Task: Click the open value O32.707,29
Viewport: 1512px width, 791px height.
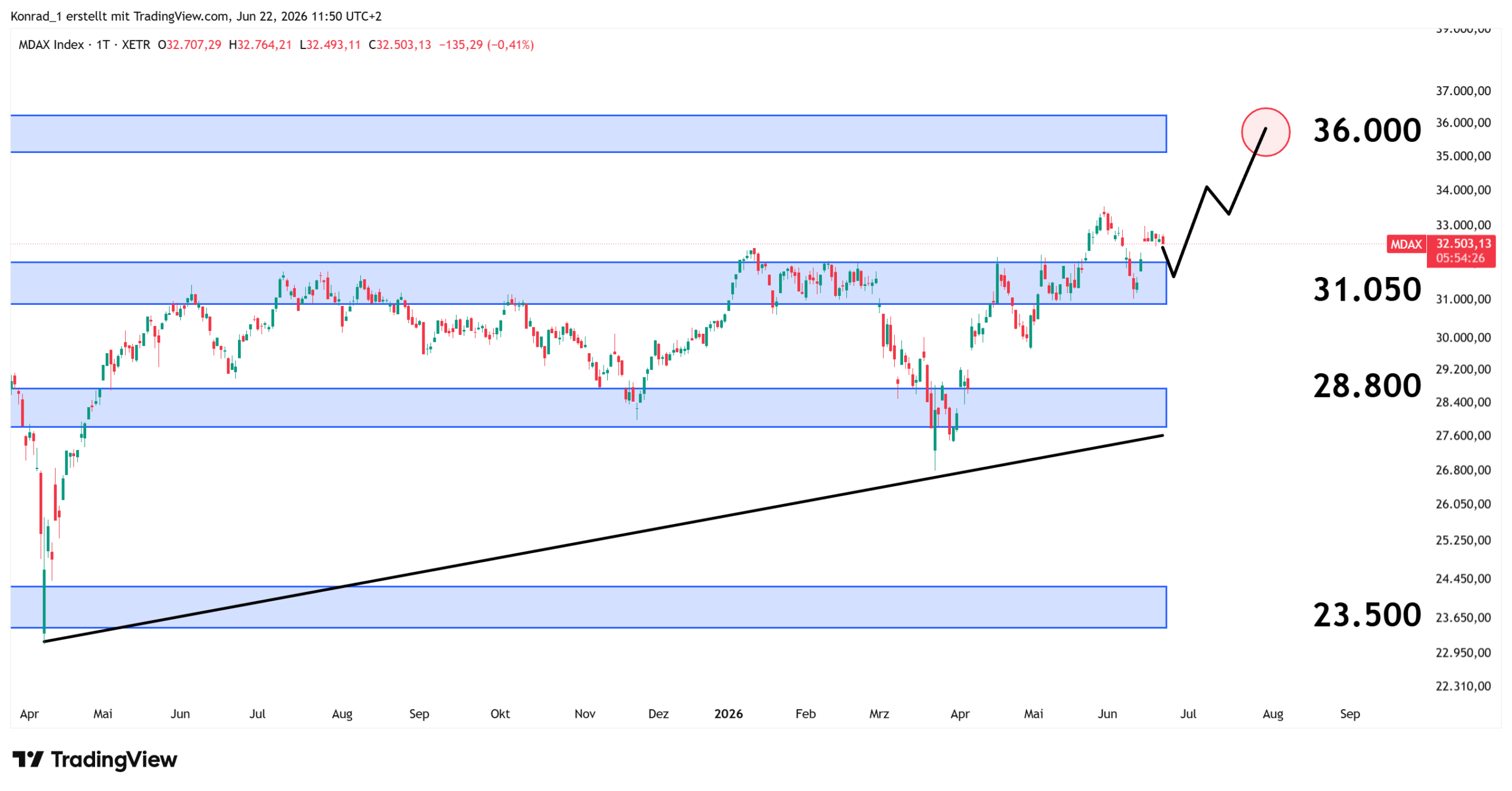Action: click(x=189, y=45)
